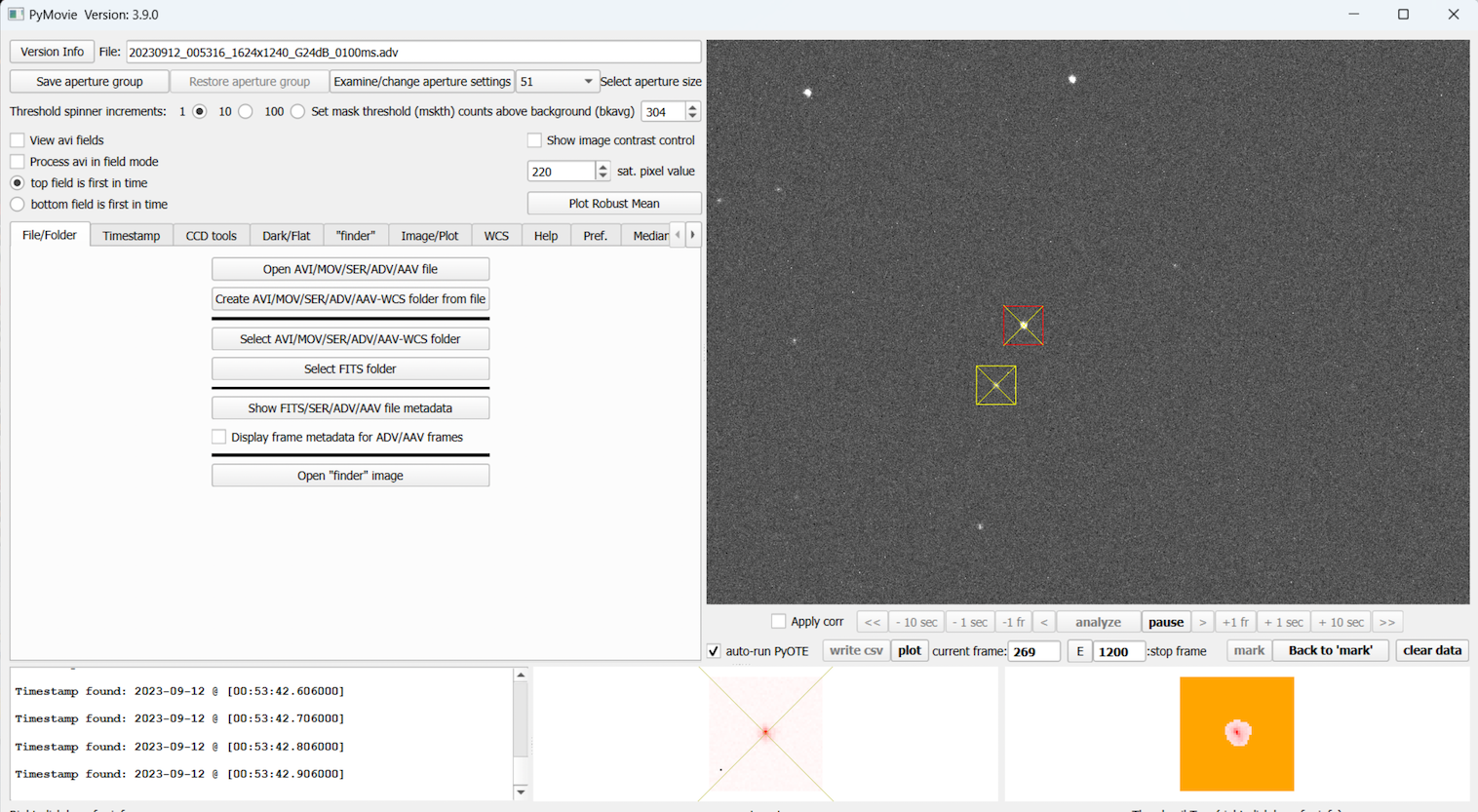
Task: Jump to end with '>>' button
Action: coord(1386,622)
